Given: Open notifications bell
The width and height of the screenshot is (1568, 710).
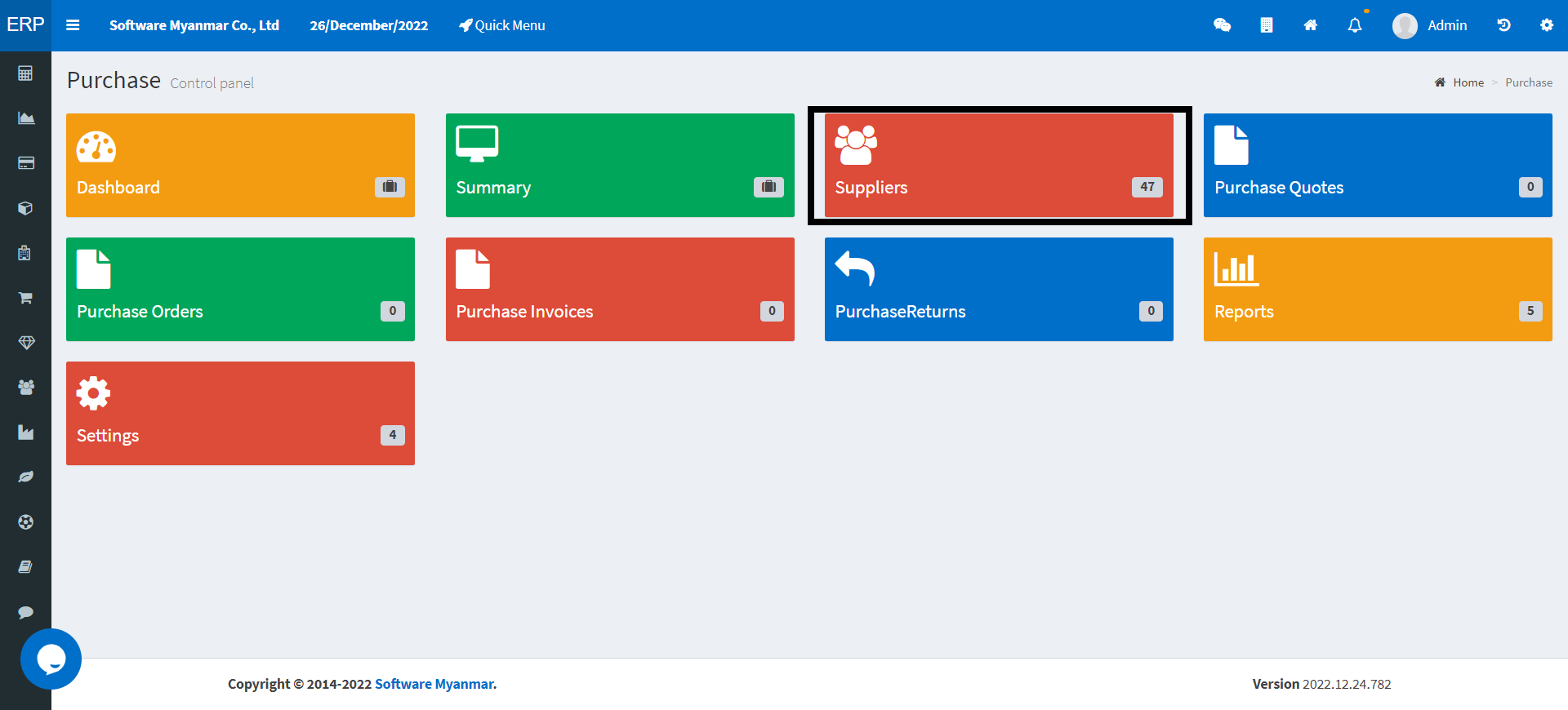Looking at the screenshot, I should pos(1355,25).
